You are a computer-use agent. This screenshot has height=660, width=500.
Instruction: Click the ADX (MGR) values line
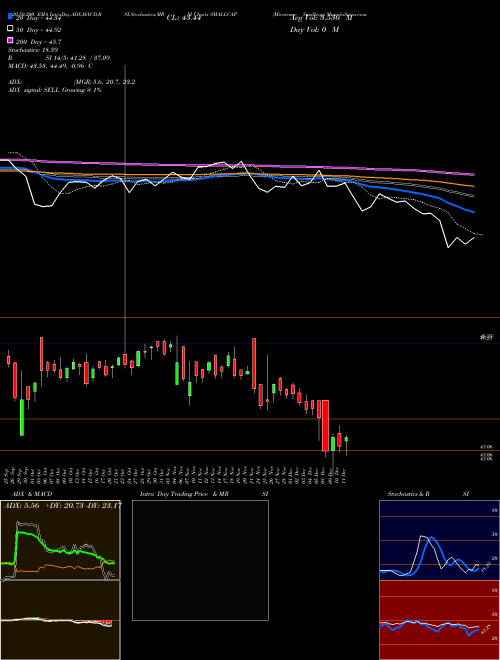pyautogui.click(x=72, y=82)
